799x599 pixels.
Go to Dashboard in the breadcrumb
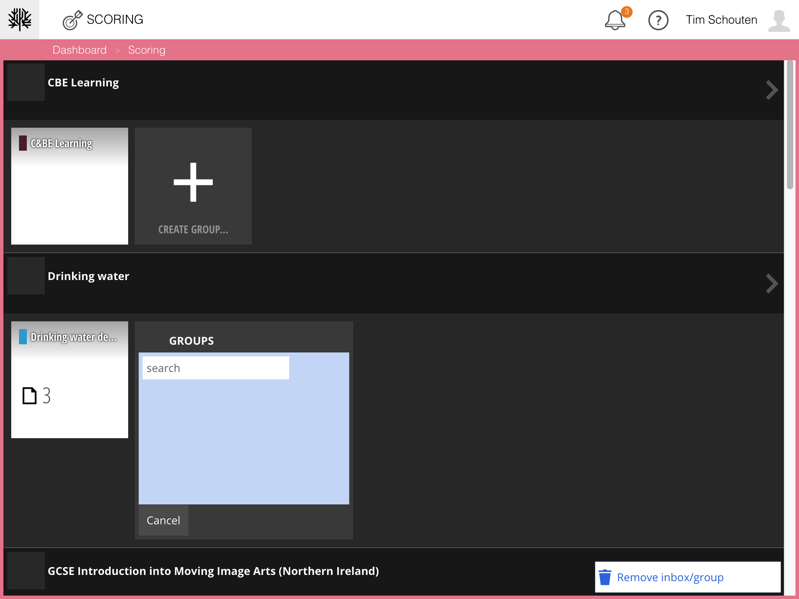[79, 50]
